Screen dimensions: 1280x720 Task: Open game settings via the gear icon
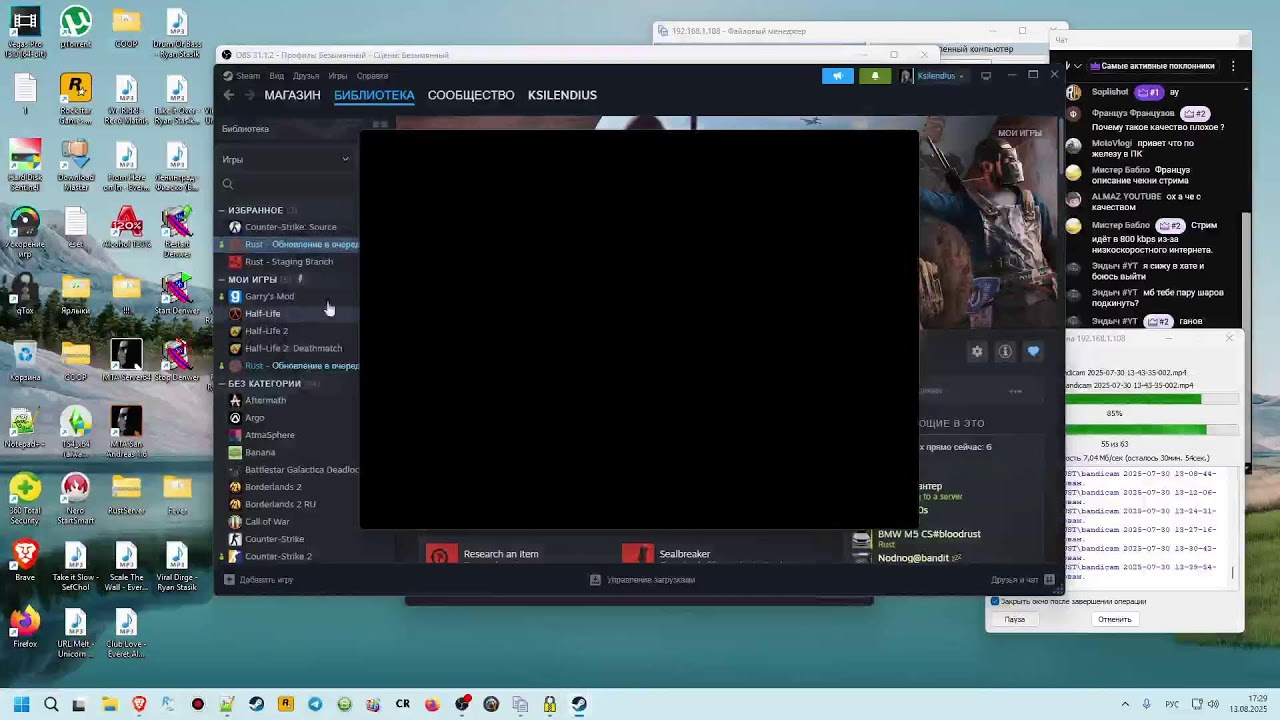[977, 351]
